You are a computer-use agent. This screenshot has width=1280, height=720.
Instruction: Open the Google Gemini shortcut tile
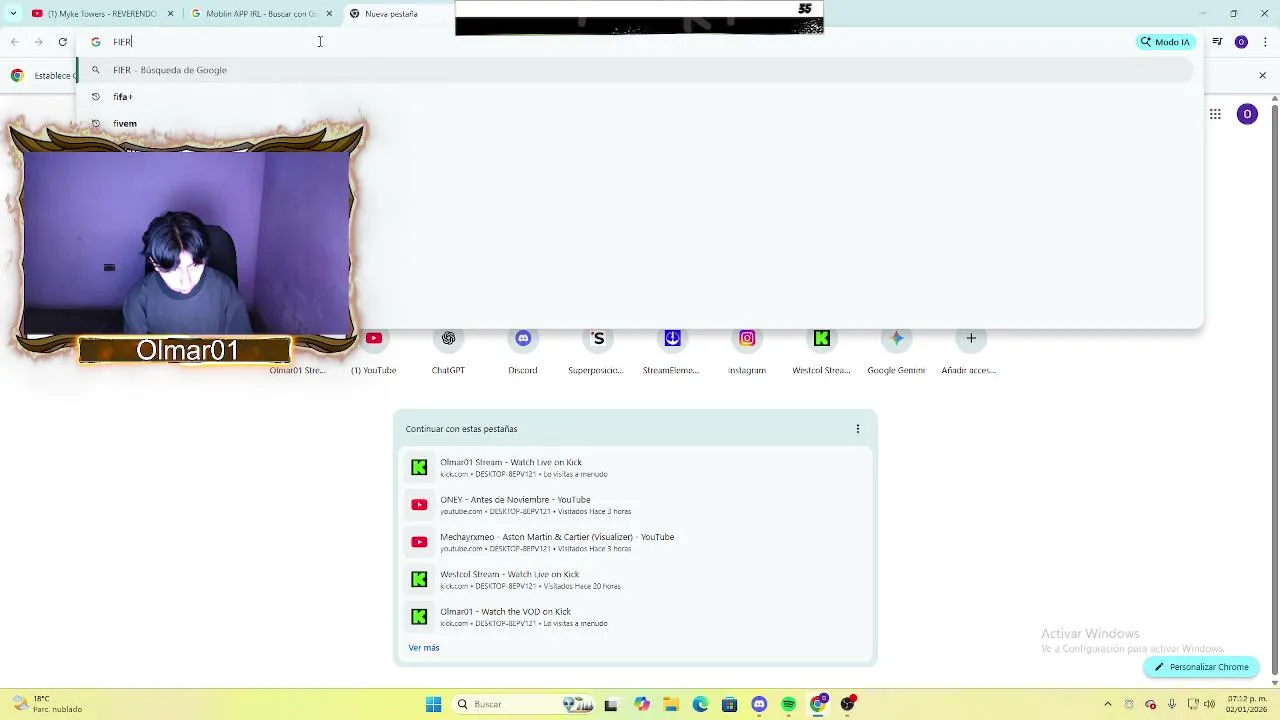coord(896,350)
